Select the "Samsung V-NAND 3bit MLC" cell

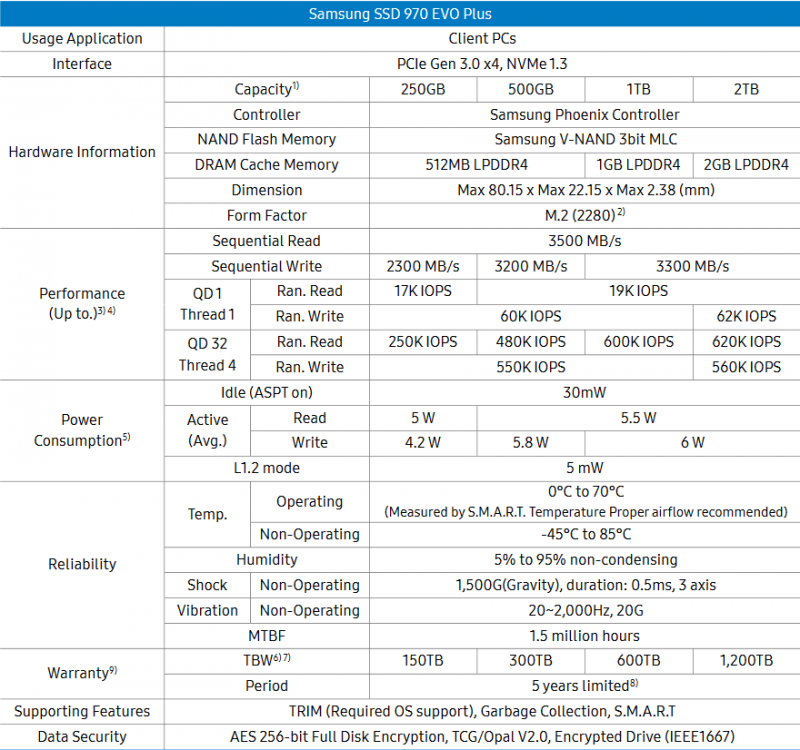(585, 140)
